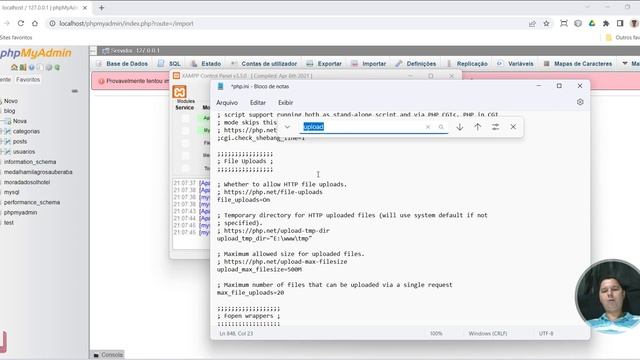The image size is (640, 360).
Task: Click the categorias table icon
Action: pos(7,131)
